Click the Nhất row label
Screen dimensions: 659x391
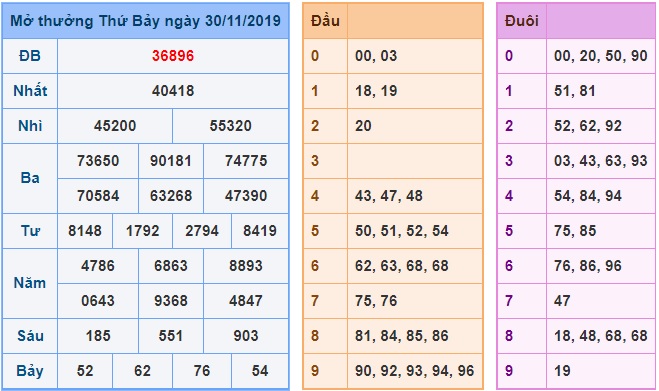pos(30,90)
